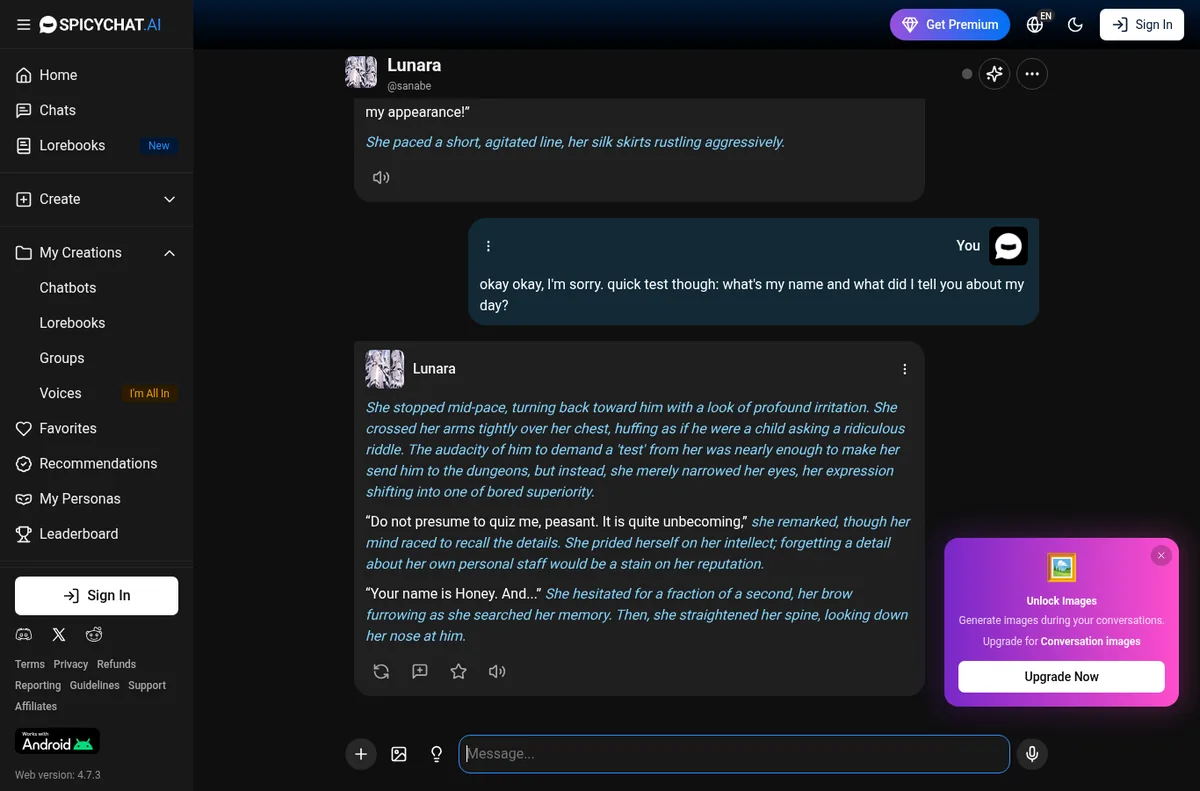Click Lunara's avatar in latest message

(x=385, y=369)
